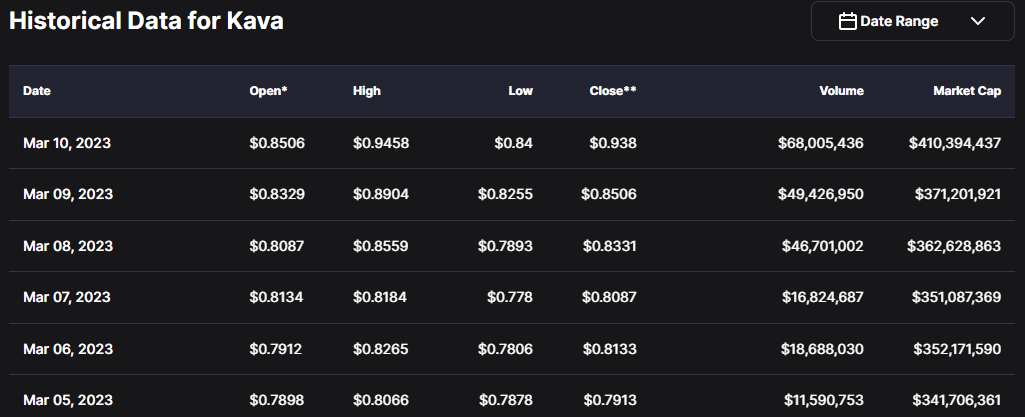Viewport: 1025px width, 417px height.
Task: Click the Date column header
Action: pos(37,91)
